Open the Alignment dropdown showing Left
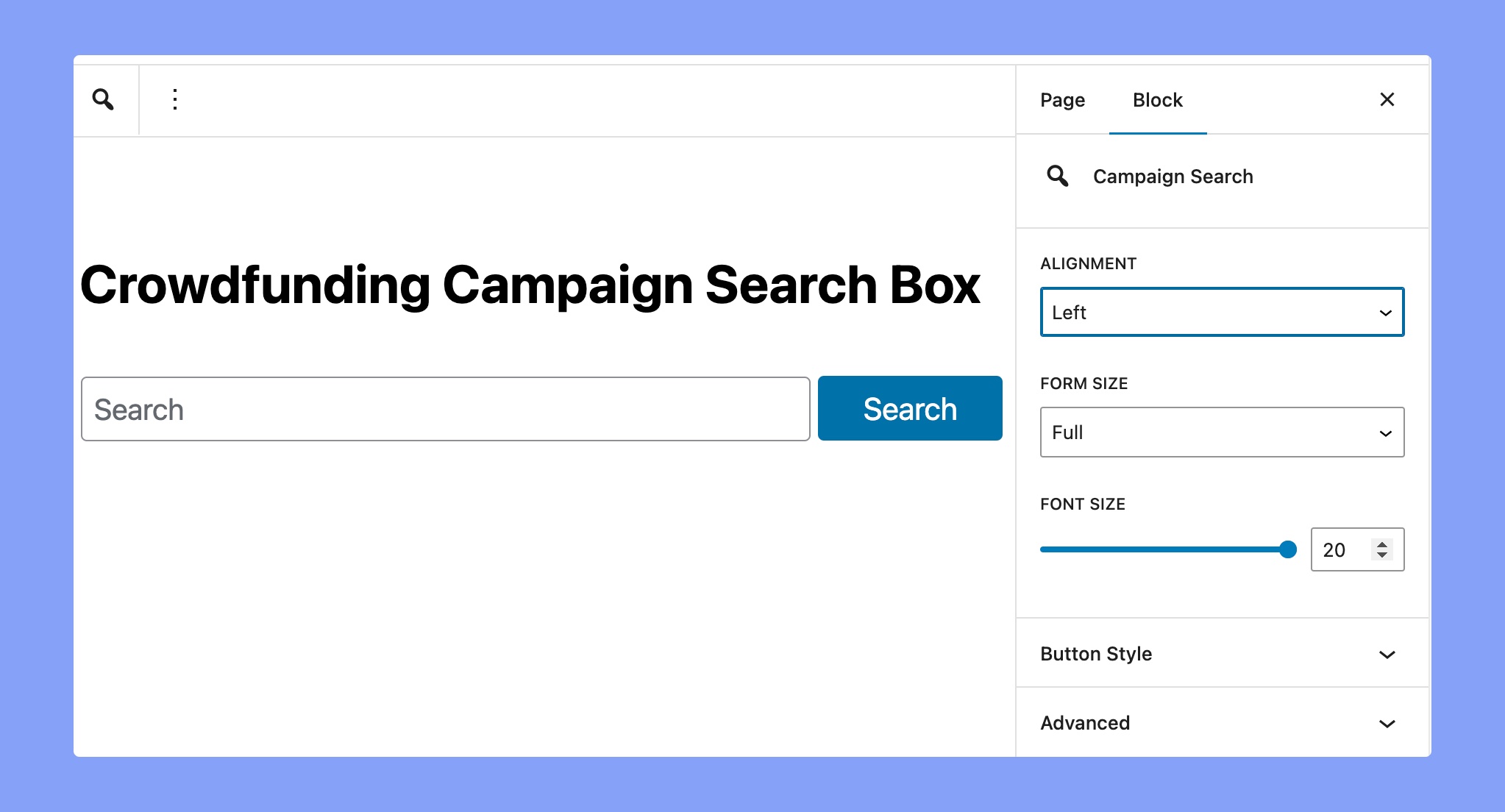Viewport: 1505px width, 812px height. pyautogui.click(x=1222, y=312)
